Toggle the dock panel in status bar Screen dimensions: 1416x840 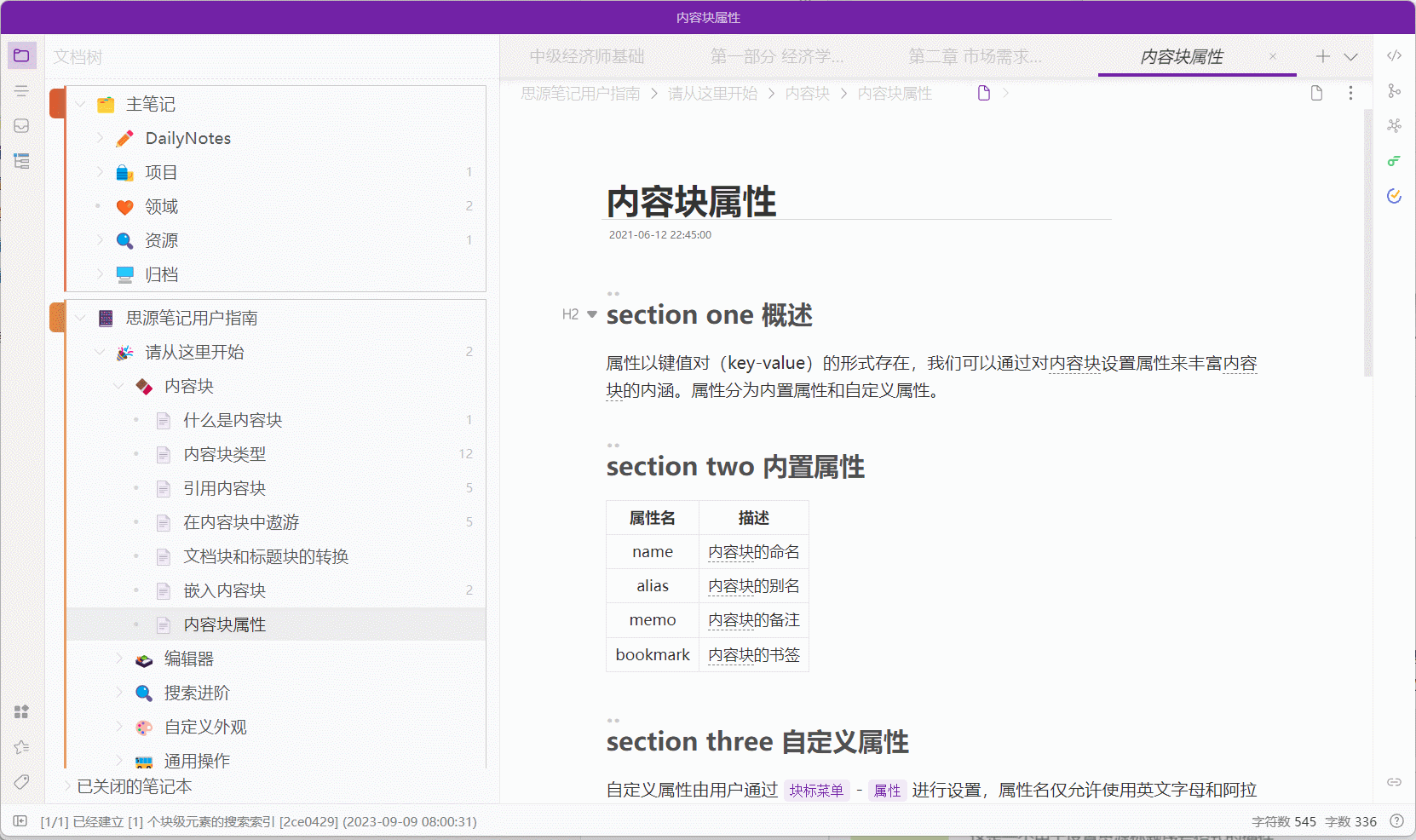(20, 821)
